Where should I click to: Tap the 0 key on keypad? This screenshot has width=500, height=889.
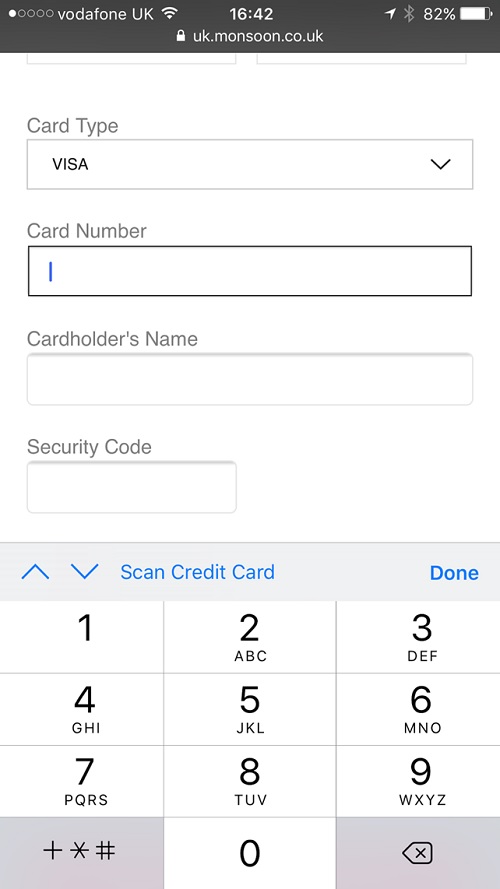click(x=250, y=853)
